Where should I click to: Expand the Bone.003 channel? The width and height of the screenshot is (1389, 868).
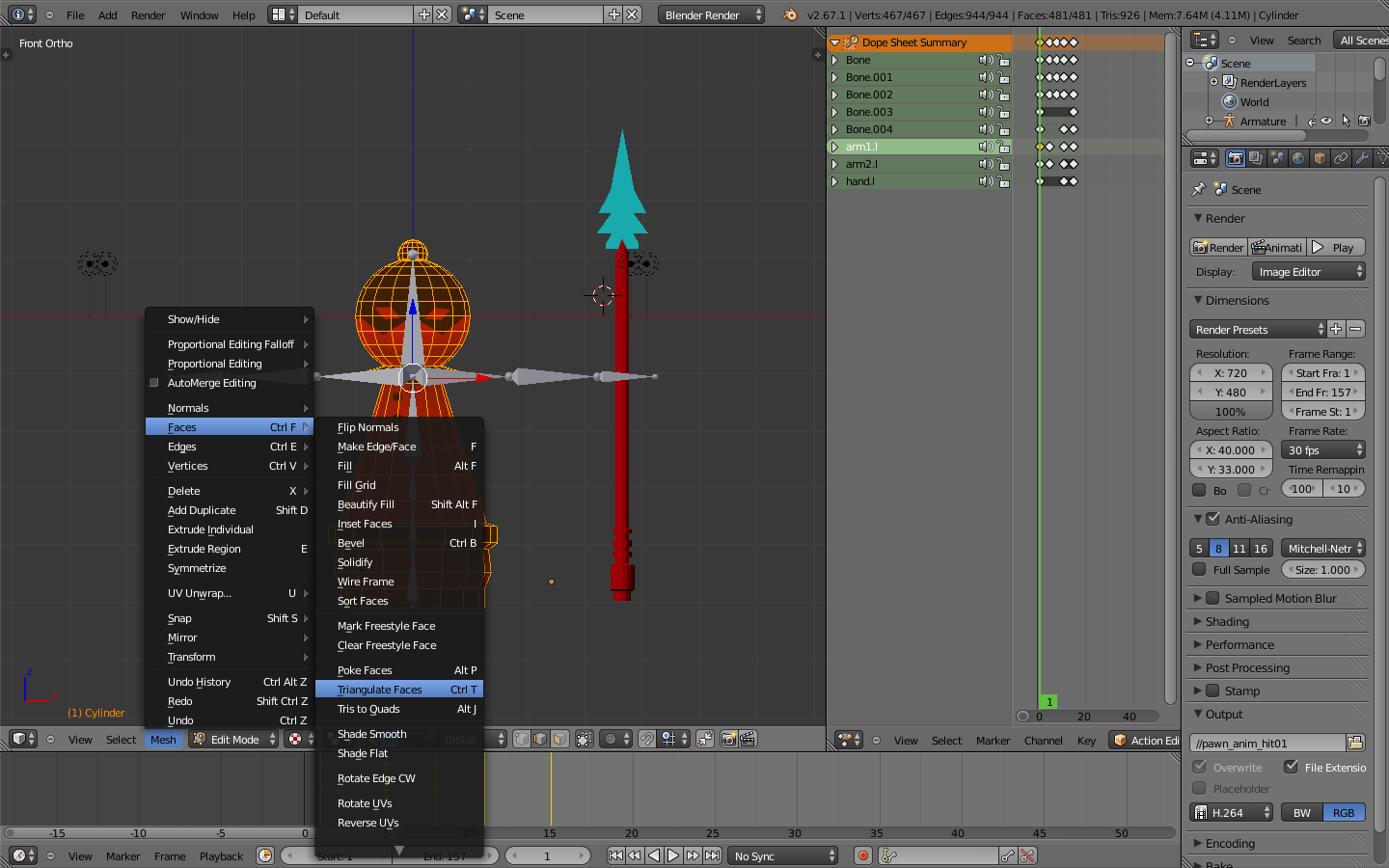tap(834, 112)
